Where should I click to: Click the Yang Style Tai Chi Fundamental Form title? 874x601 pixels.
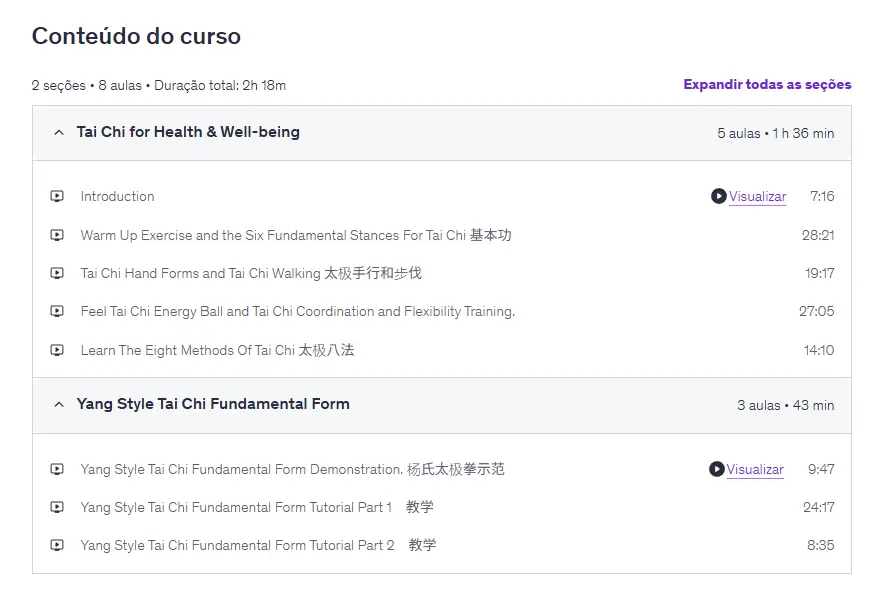[x=213, y=404]
